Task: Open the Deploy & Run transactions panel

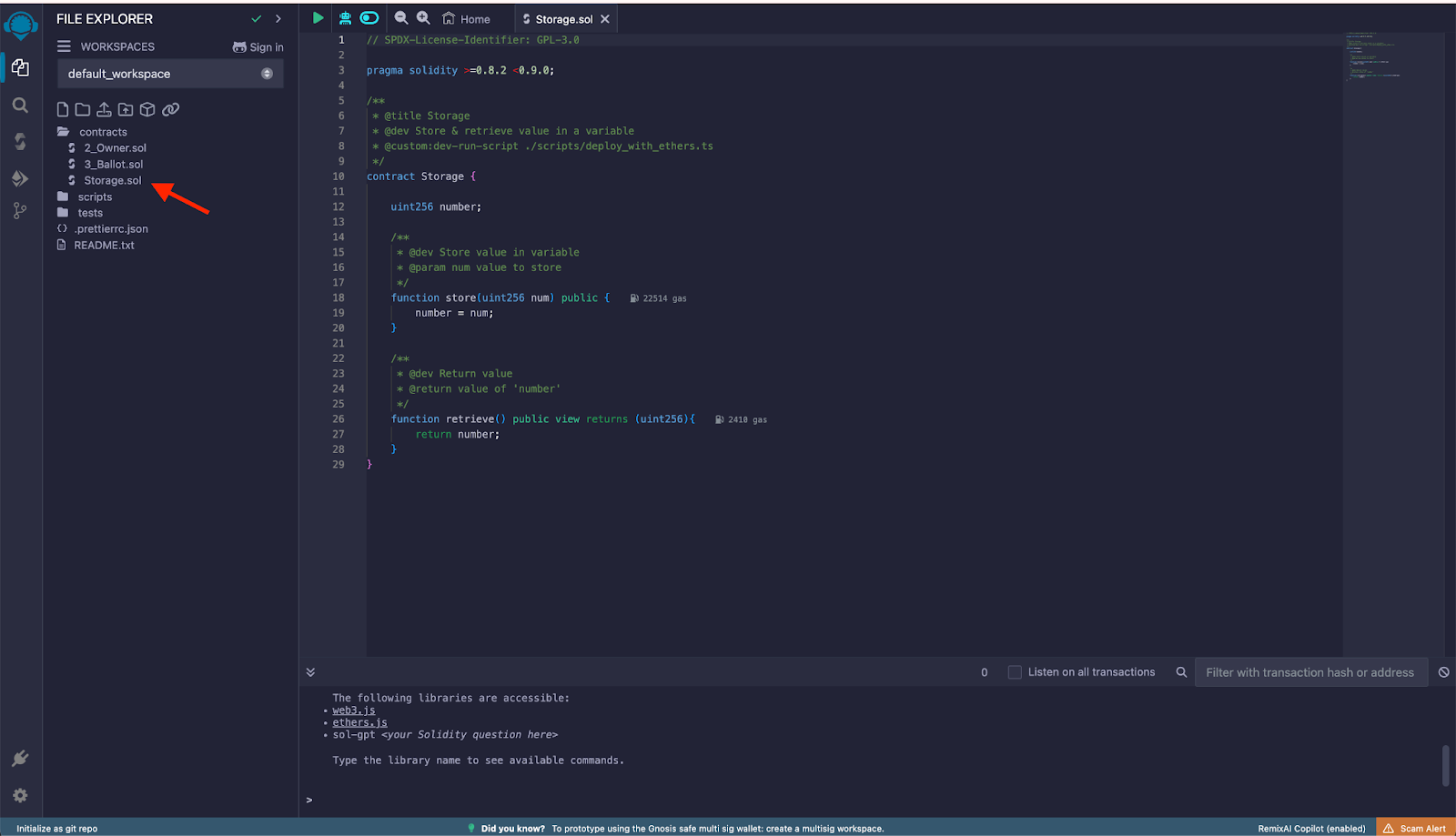Action: (x=20, y=178)
